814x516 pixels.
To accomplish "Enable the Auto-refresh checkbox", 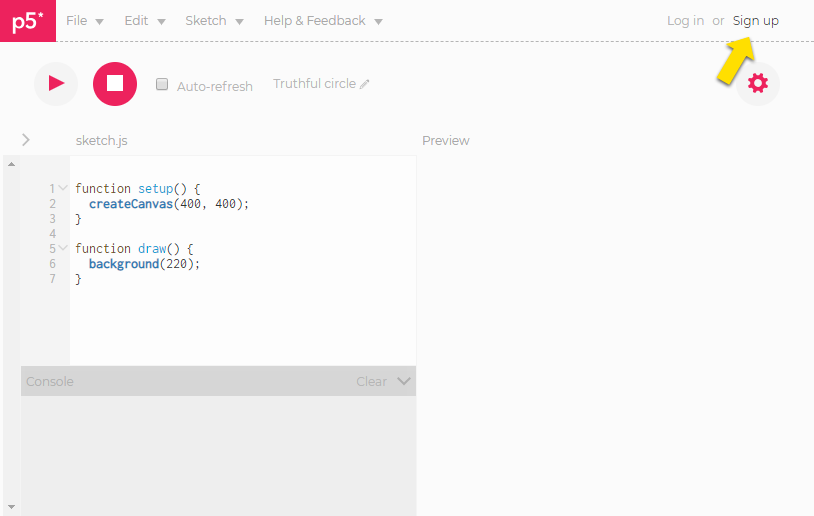I will 162,84.
